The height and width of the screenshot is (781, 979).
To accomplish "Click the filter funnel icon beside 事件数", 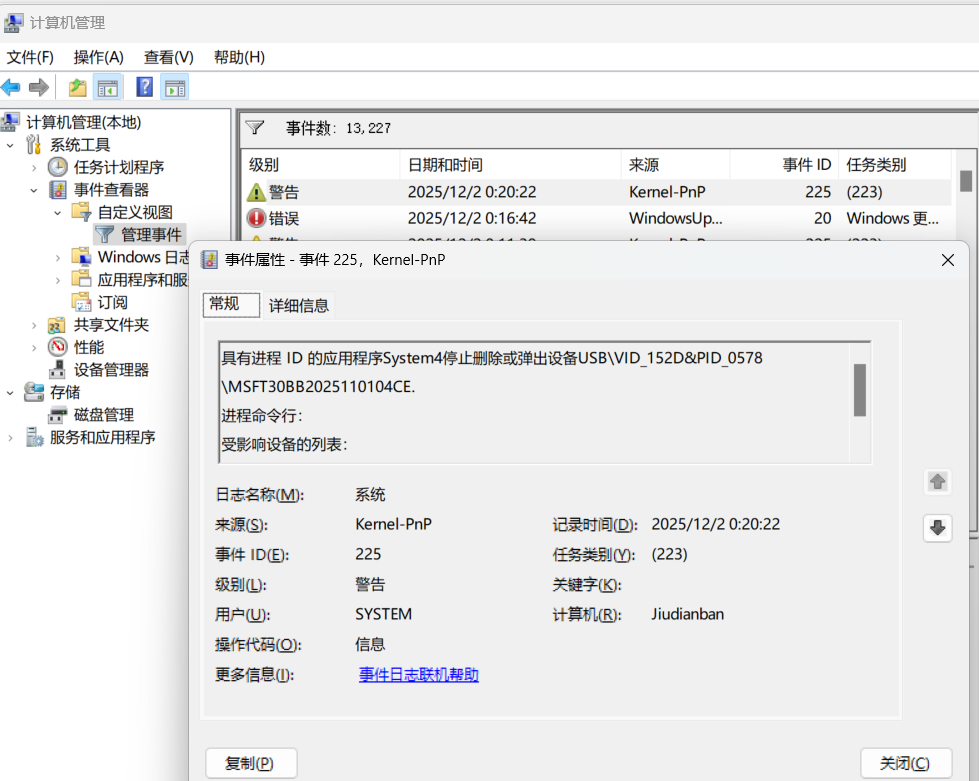I will 255,128.
